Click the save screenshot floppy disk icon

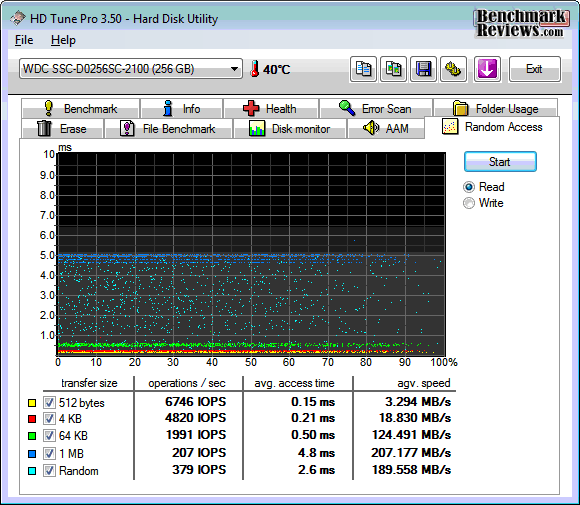(x=423, y=69)
